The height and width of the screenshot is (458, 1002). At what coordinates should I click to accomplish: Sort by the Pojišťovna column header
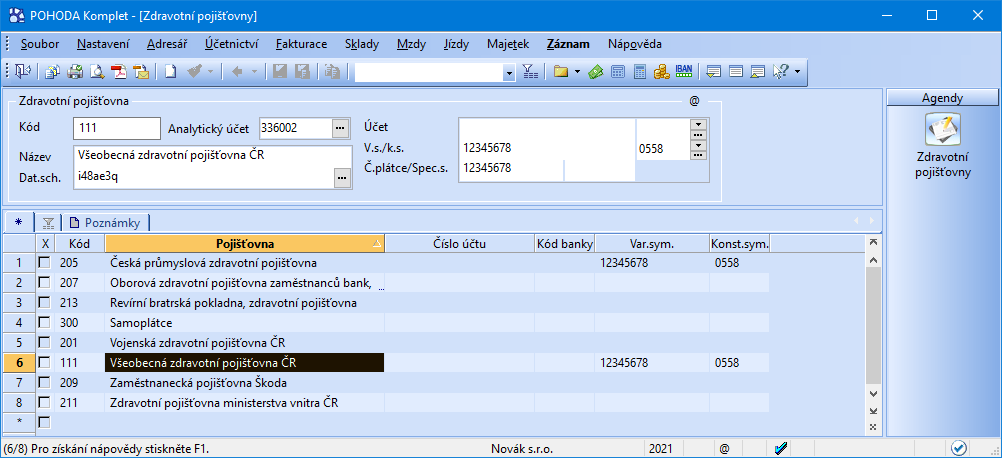coord(244,243)
